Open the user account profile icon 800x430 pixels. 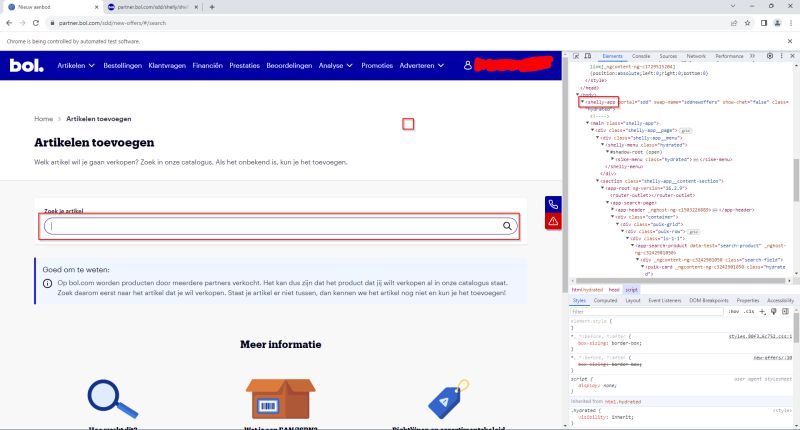467,65
